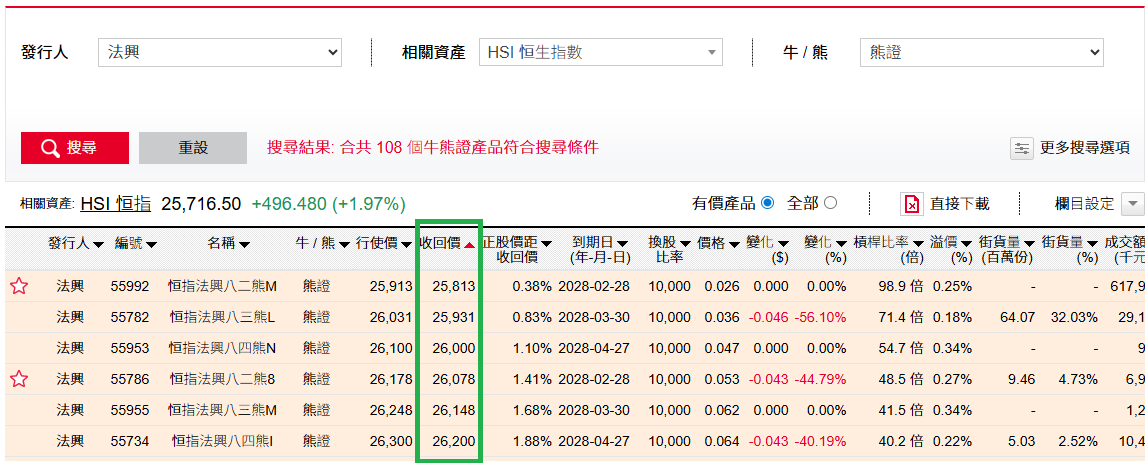Screen dimensions: 1147x463
Task: Click the sliders icon beside 更多搜尋選項
Action: (x=1022, y=148)
